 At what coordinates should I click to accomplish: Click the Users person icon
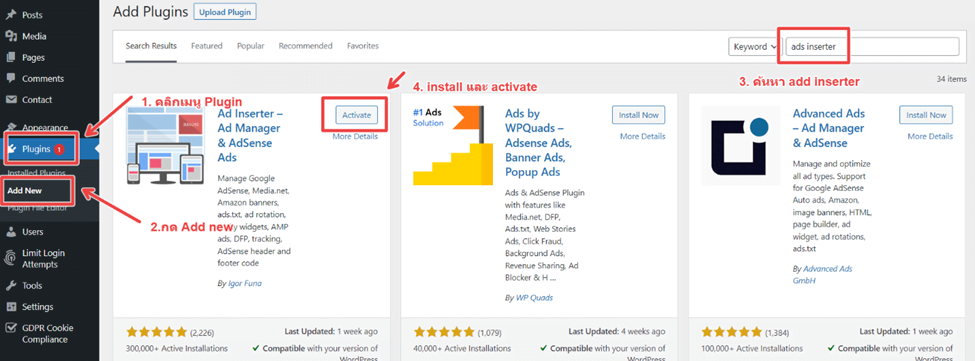tap(11, 232)
